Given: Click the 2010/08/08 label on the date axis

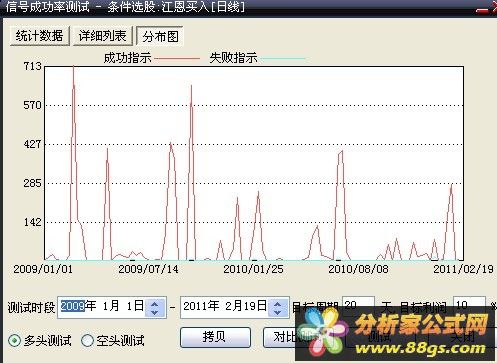Looking at the screenshot, I should [x=358, y=269].
